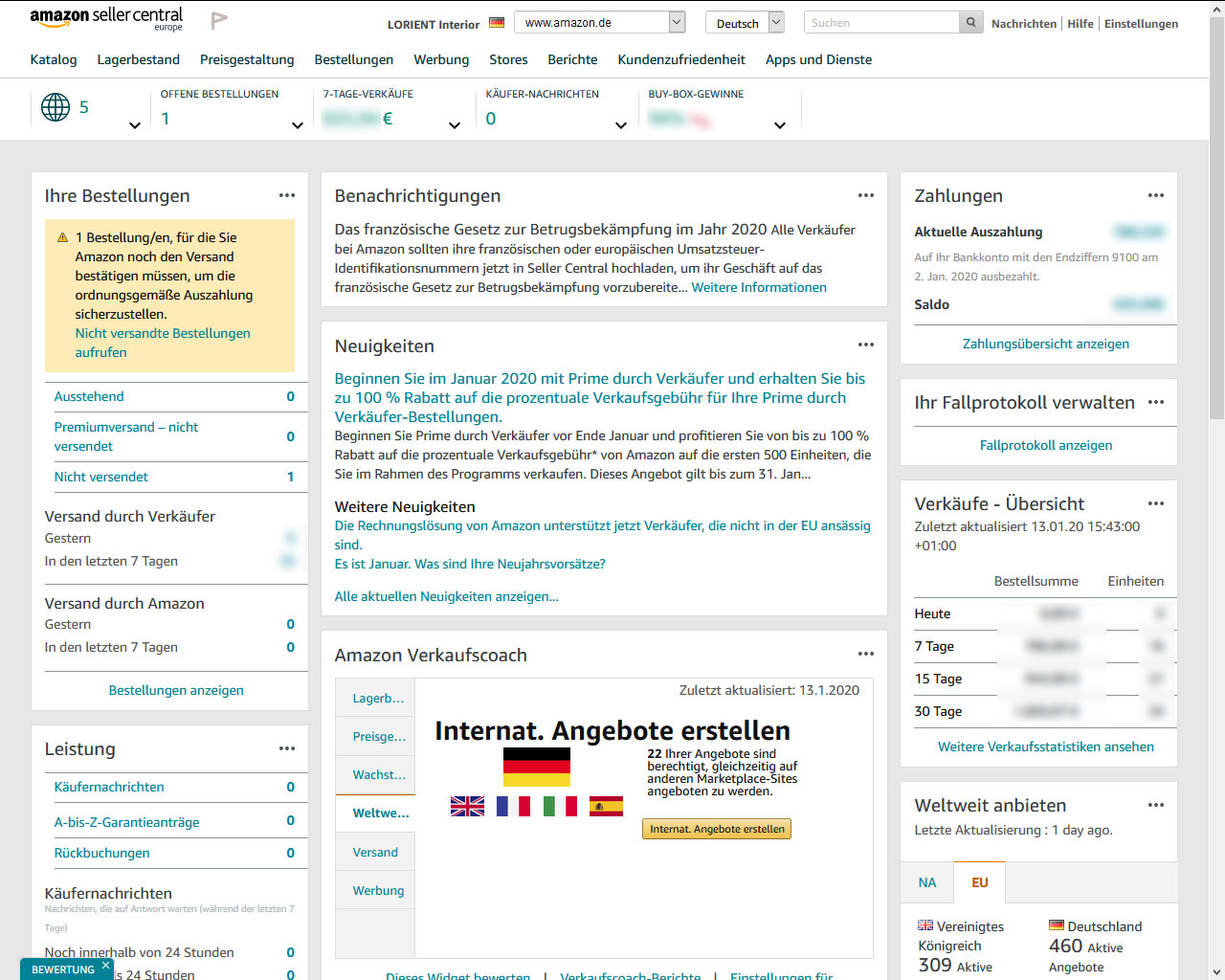This screenshot has width=1225, height=980.
Task: Open Zahlungen widget three-dot menu
Action: click(x=1156, y=195)
